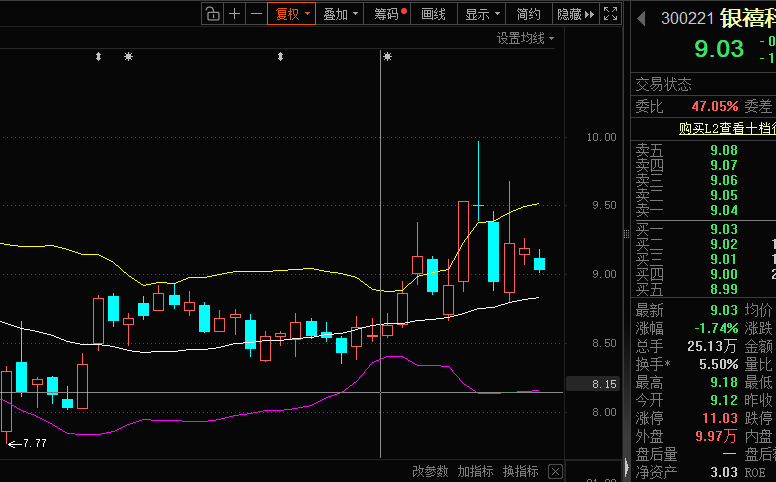
Task: Click the 涨幅 value -1.74%
Action: [x=716, y=328]
